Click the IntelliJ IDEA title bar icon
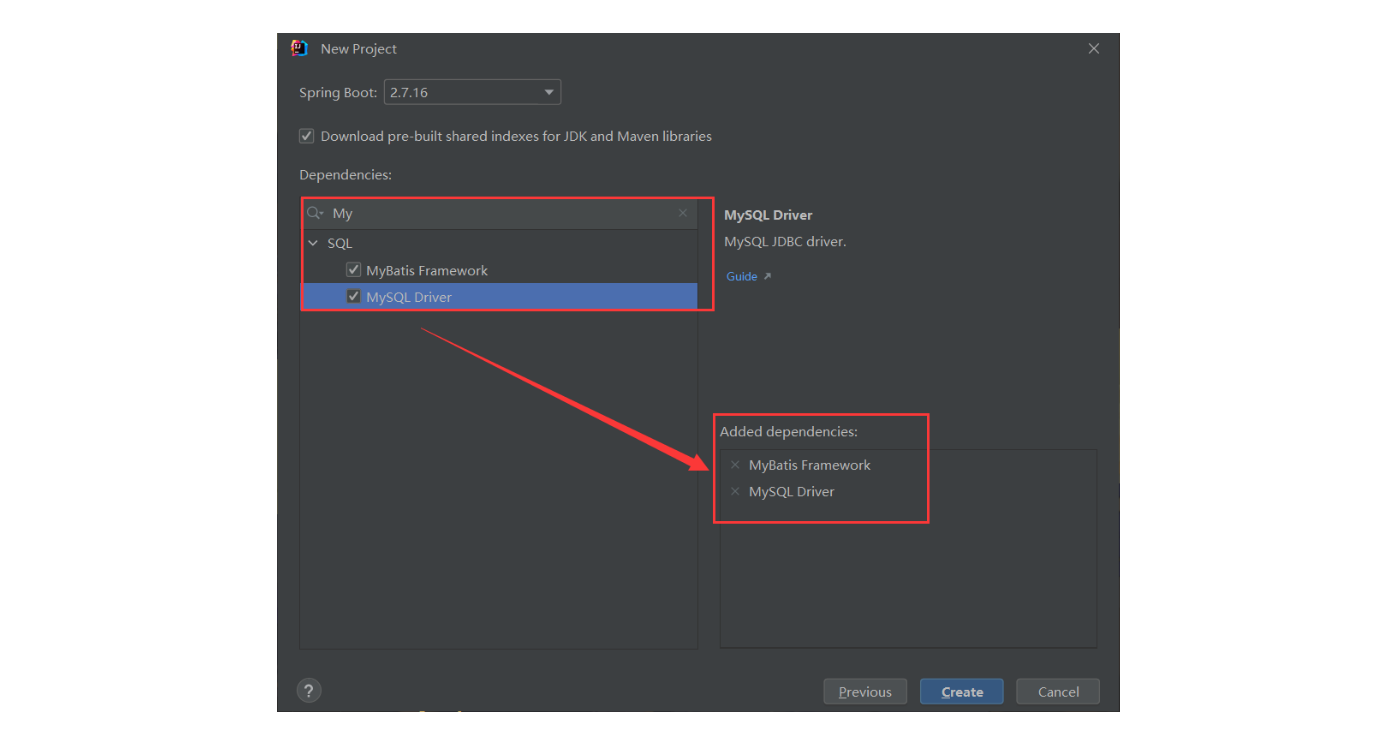 pyautogui.click(x=299, y=48)
